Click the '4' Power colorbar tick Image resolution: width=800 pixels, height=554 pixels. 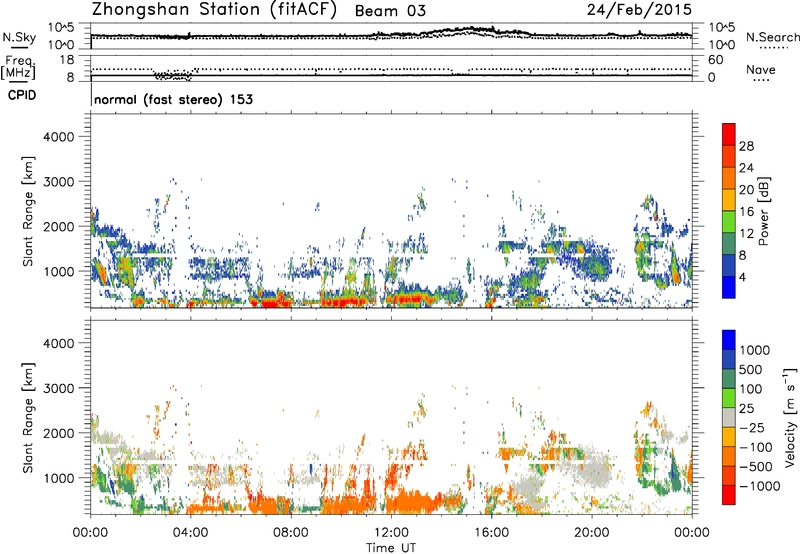(743, 278)
